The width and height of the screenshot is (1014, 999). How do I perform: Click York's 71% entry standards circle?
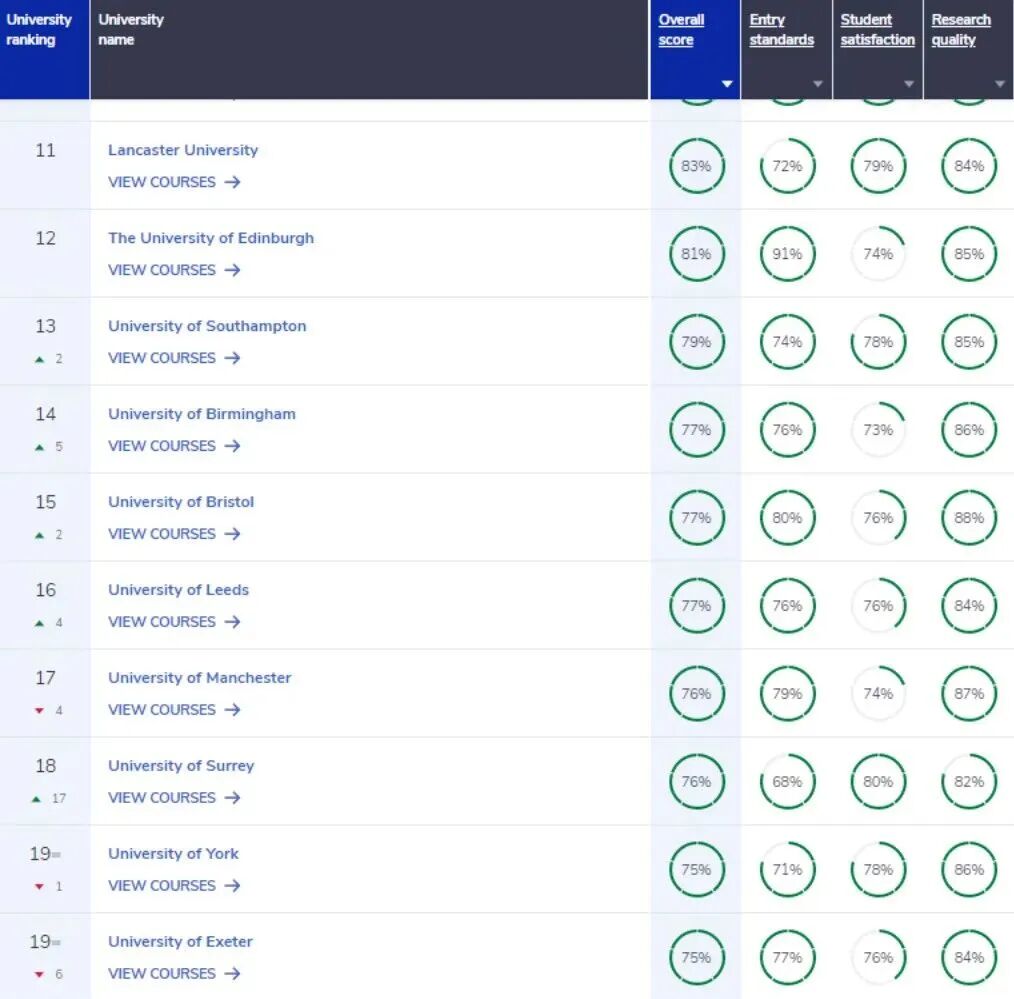point(787,870)
